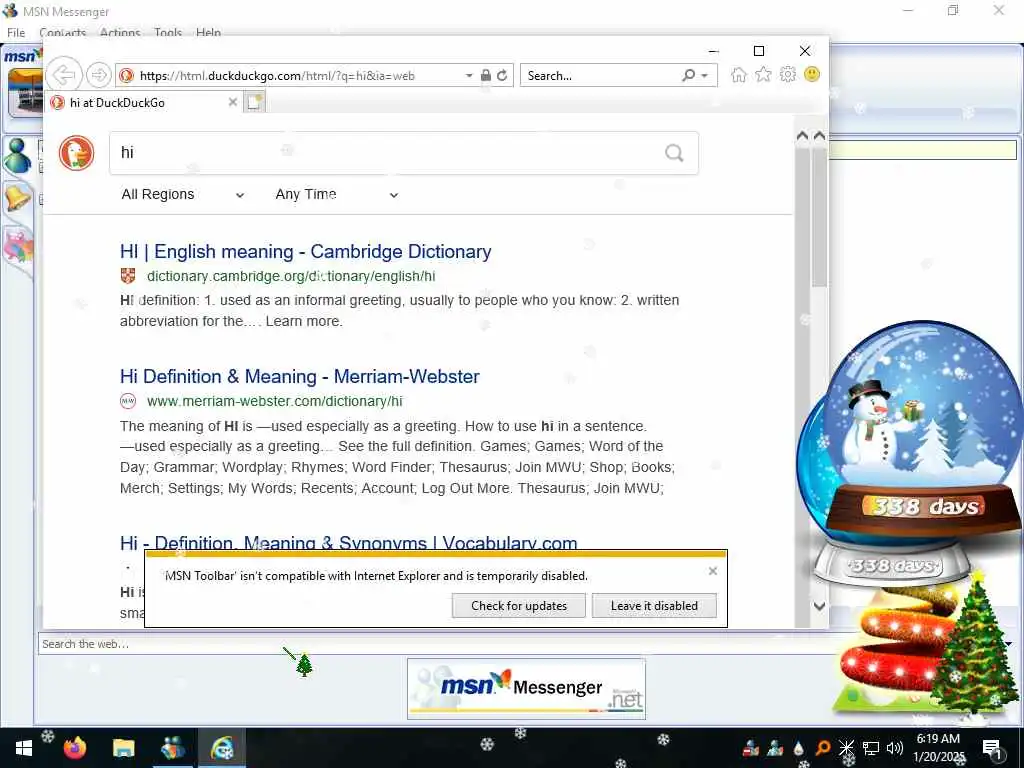
Task: Open the volume speaker tray icon
Action: click(x=894, y=748)
